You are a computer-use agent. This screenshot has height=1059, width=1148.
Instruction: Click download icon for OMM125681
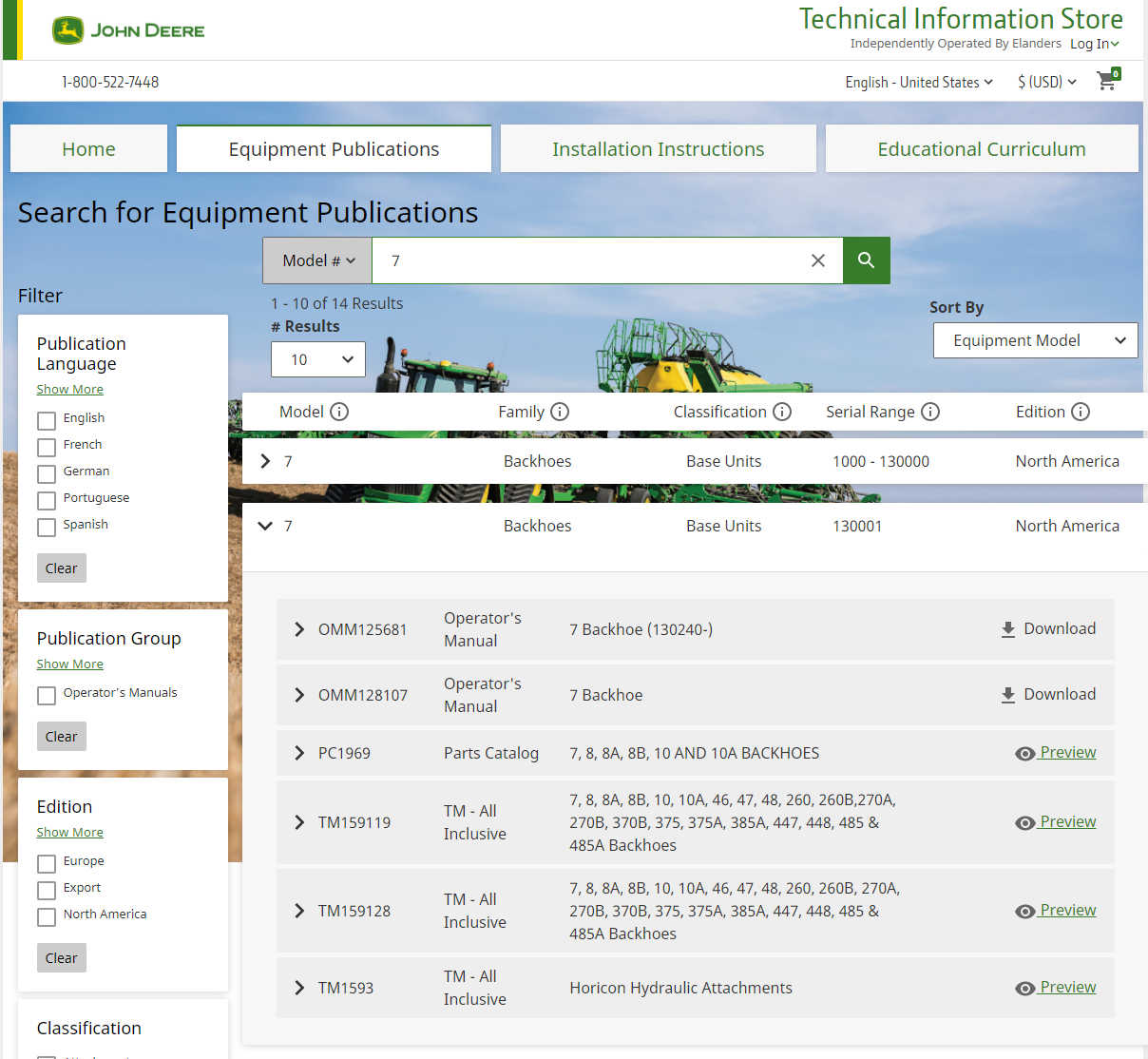1008,629
